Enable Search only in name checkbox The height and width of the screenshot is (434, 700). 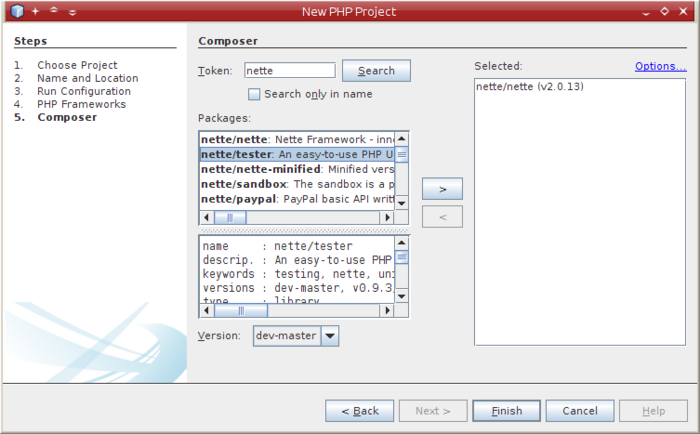click(254, 94)
